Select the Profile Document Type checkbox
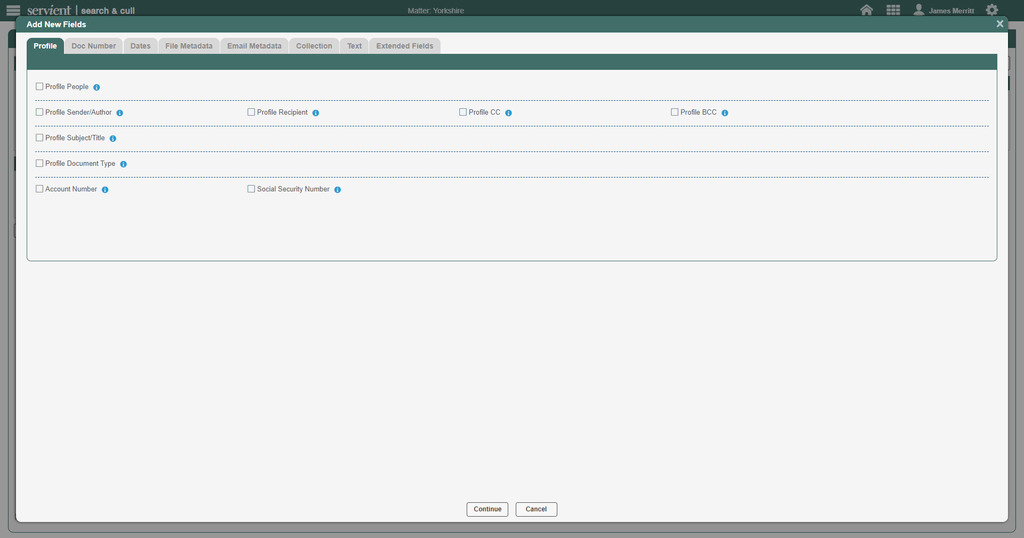Viewport: 1024px width, 538px height. click(40, 163)
